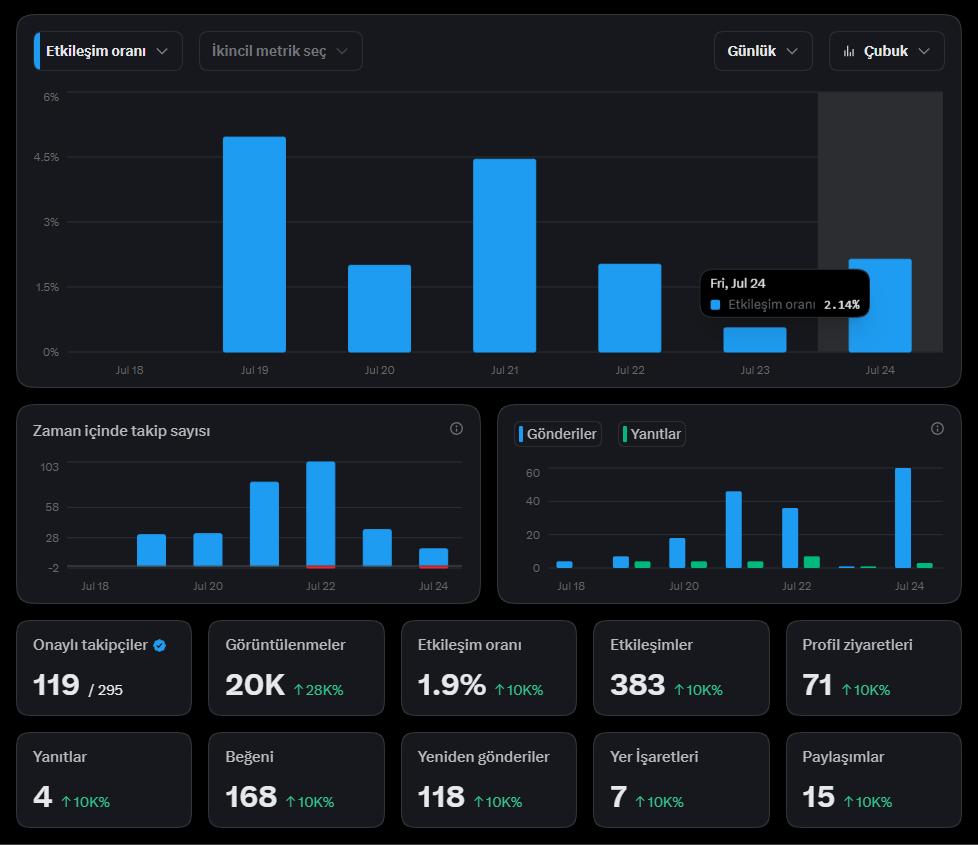978x845 pixels.
Task: Toggle Yanıtlar series in the chart
Action: pyautogui.click(x=651, y=434)
